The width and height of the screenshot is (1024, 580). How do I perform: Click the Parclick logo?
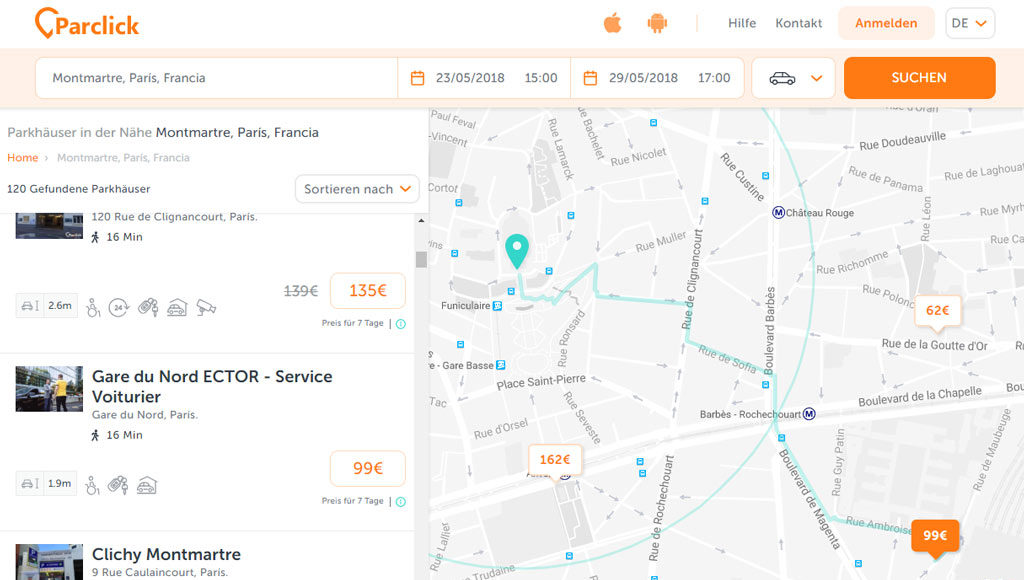click(x=87, y=24)
